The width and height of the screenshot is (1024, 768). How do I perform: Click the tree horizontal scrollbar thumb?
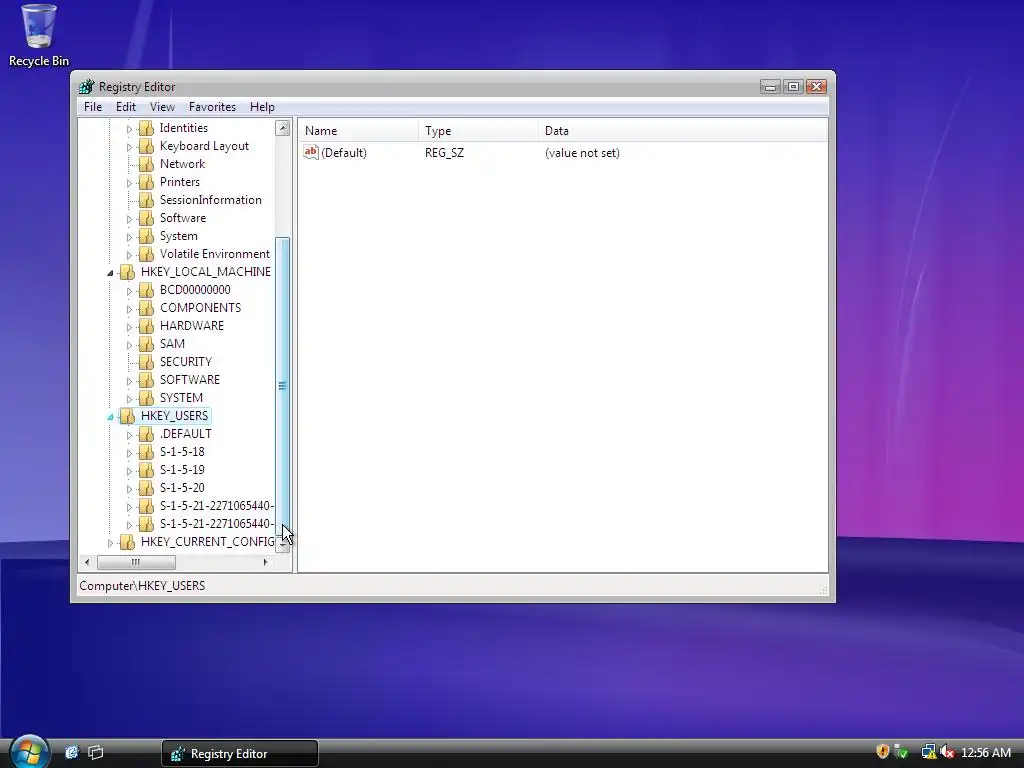pyautogui.click(x=136, y=562)
